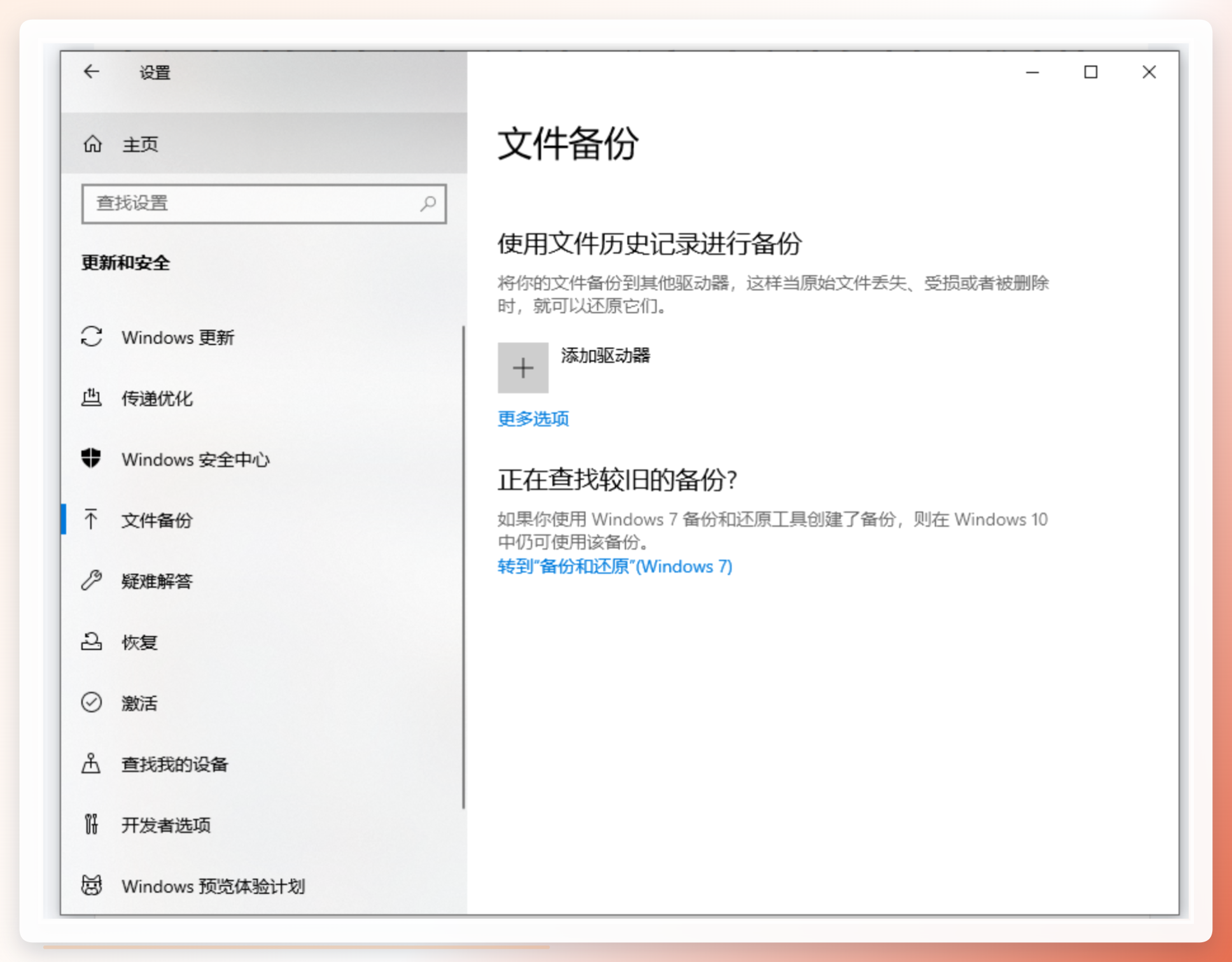Click the back arrow in Settings

[x=91, y=72]
